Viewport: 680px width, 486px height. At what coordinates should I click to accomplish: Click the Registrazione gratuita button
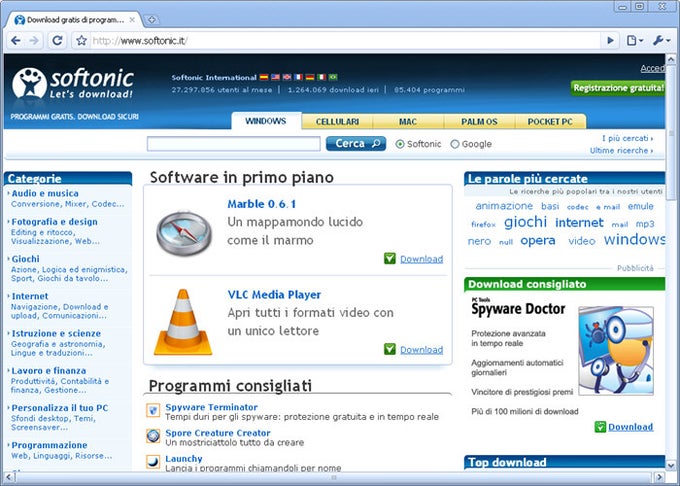(x=618, y=88)
